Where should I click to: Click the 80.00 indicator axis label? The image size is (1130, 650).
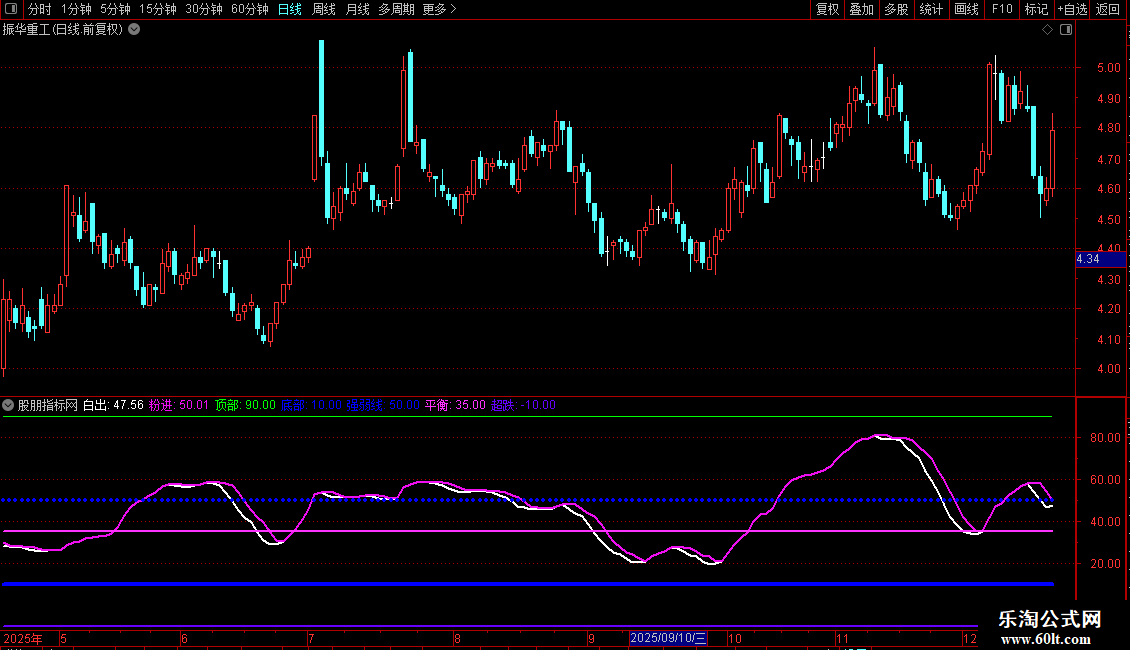1105,437
